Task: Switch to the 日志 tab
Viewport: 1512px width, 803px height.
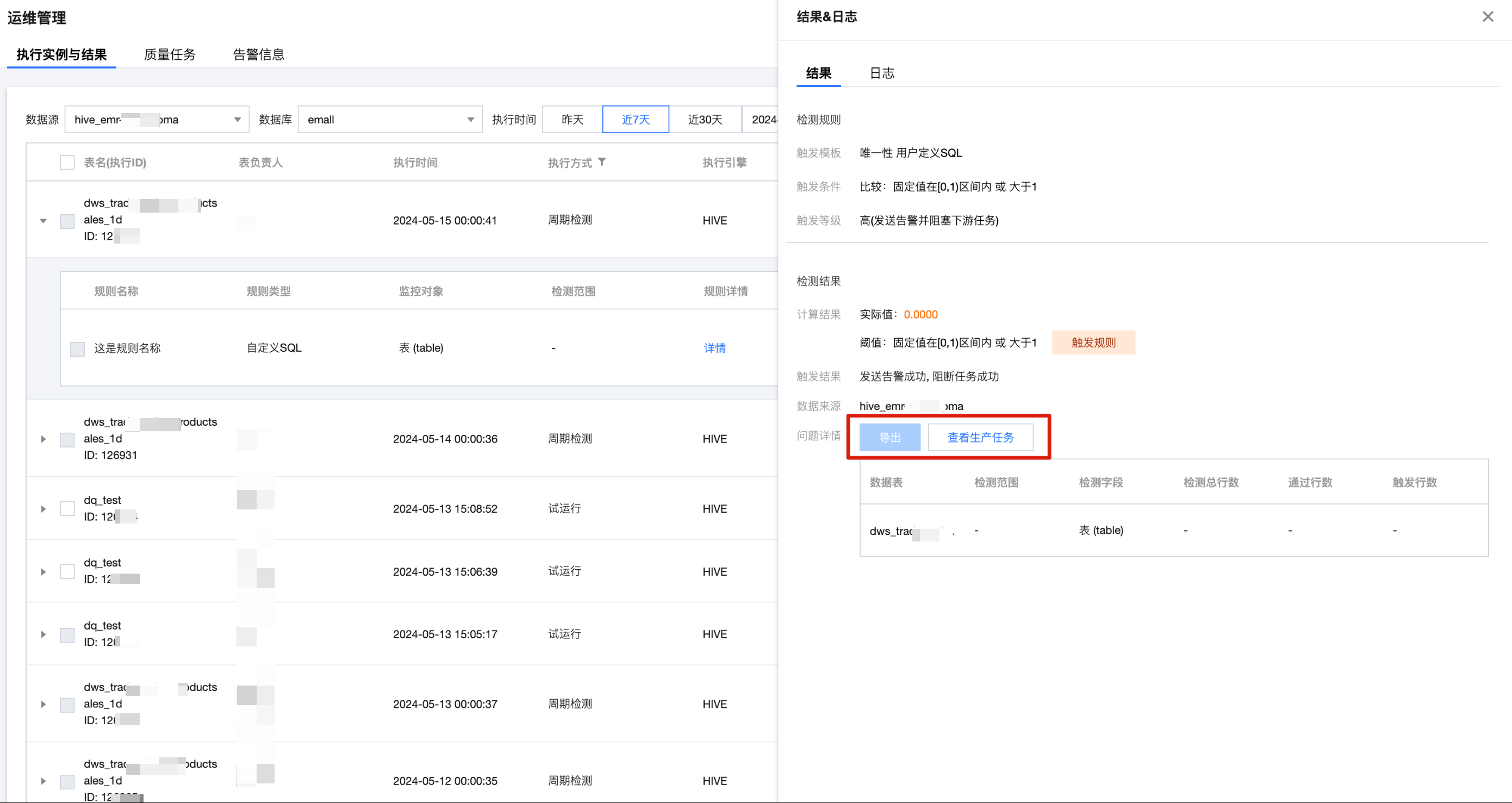Action: click(882, 73)
